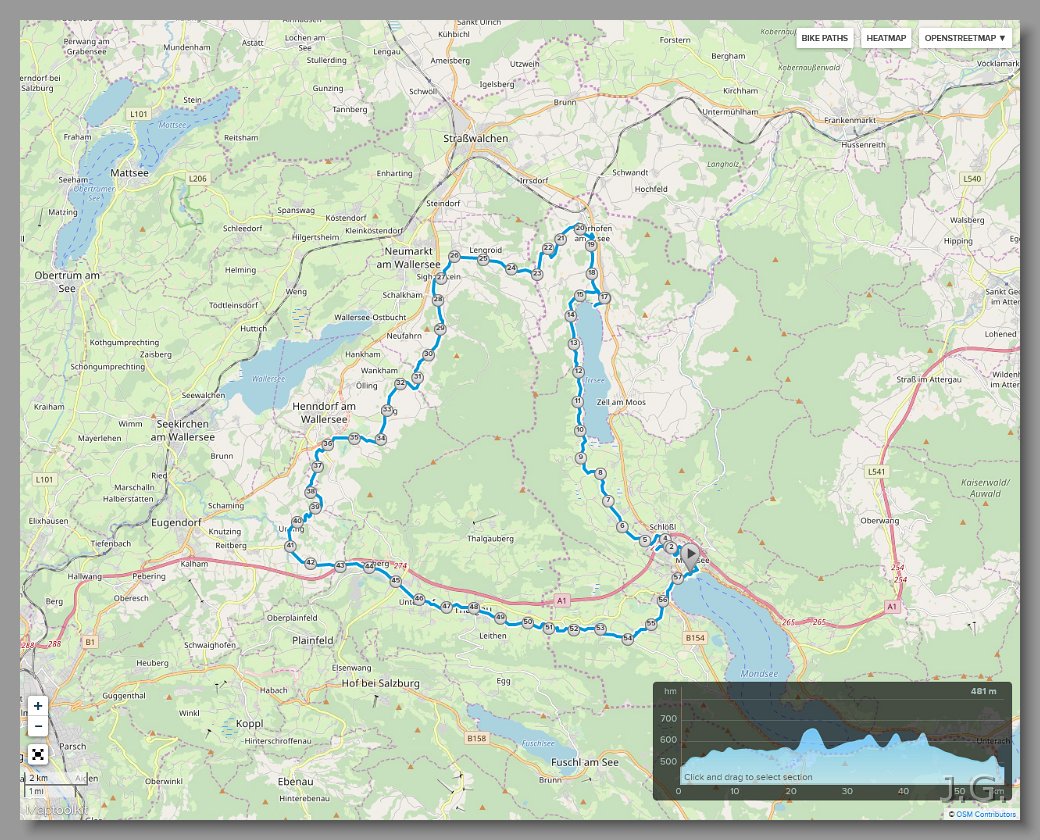Zoom out with the minus button

click(x=38, y=726)
